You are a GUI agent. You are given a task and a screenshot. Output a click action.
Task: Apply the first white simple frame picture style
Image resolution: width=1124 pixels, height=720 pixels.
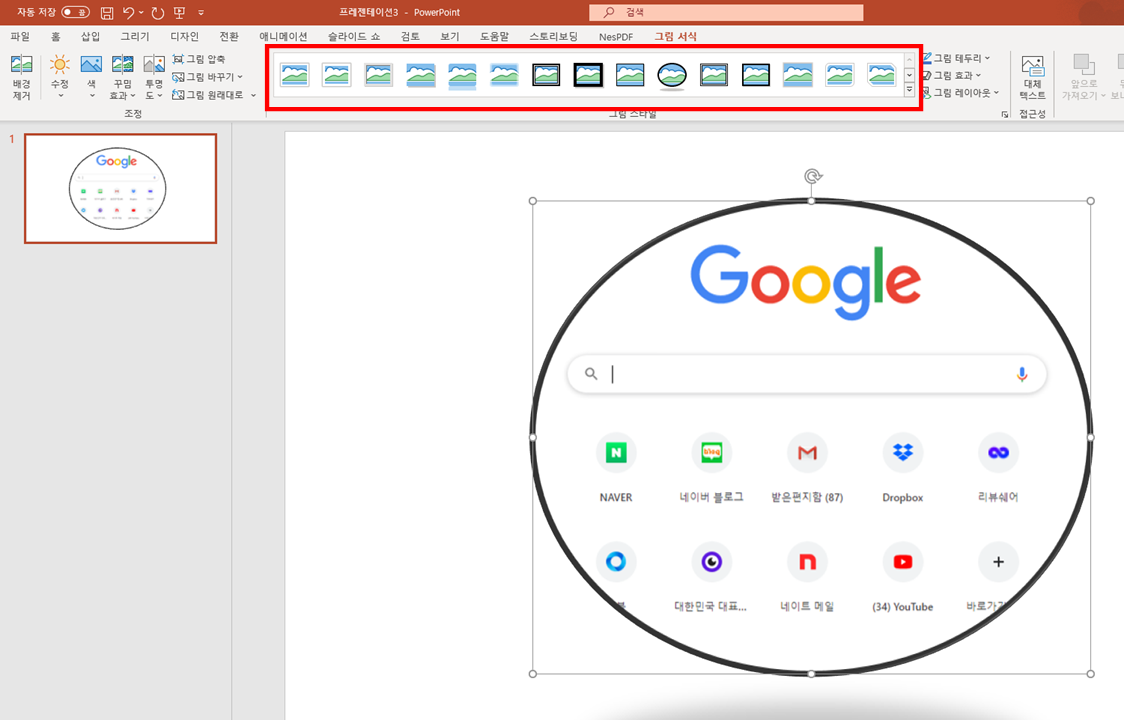(x=295, y=75)
